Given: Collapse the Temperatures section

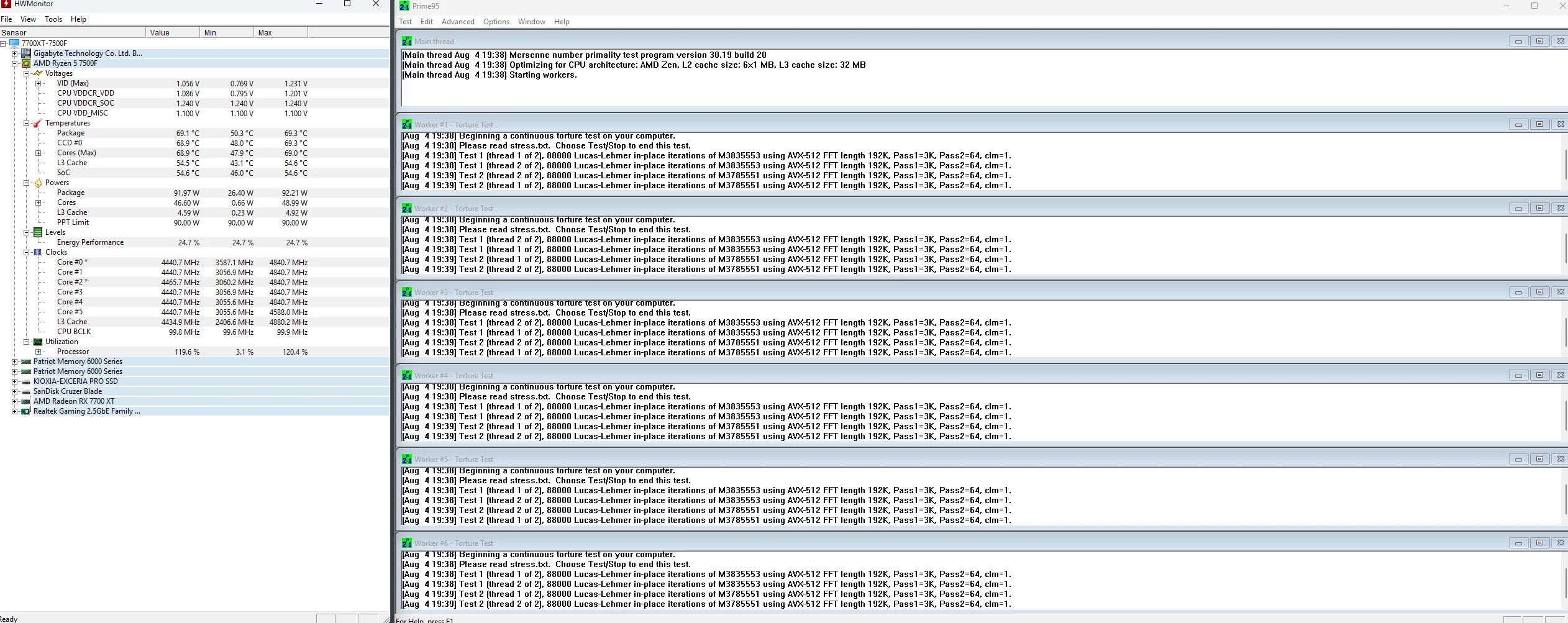Looking at the screenshot, I should tap(27, 123).
